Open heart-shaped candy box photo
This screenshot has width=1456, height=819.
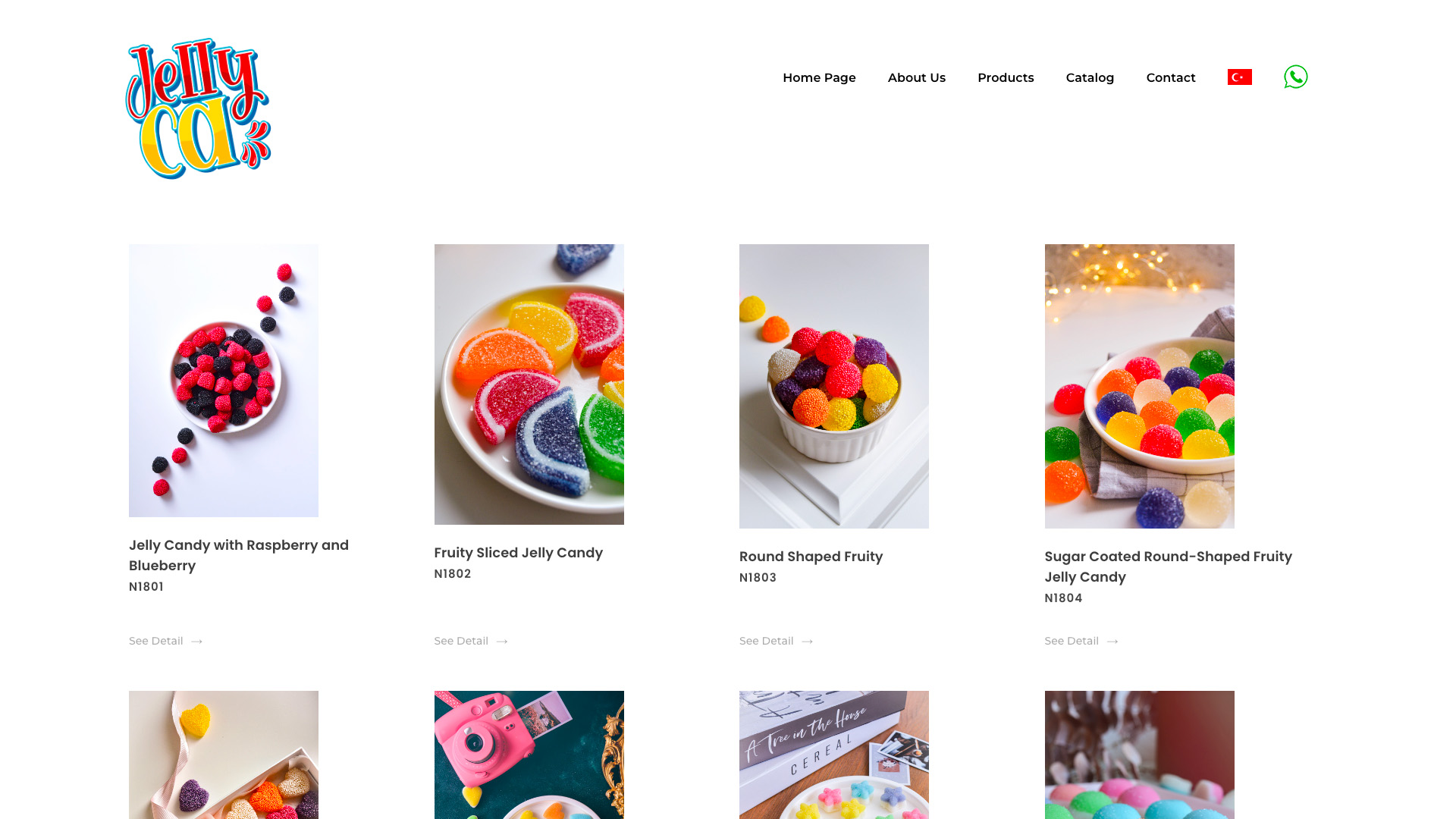(224, 755)
